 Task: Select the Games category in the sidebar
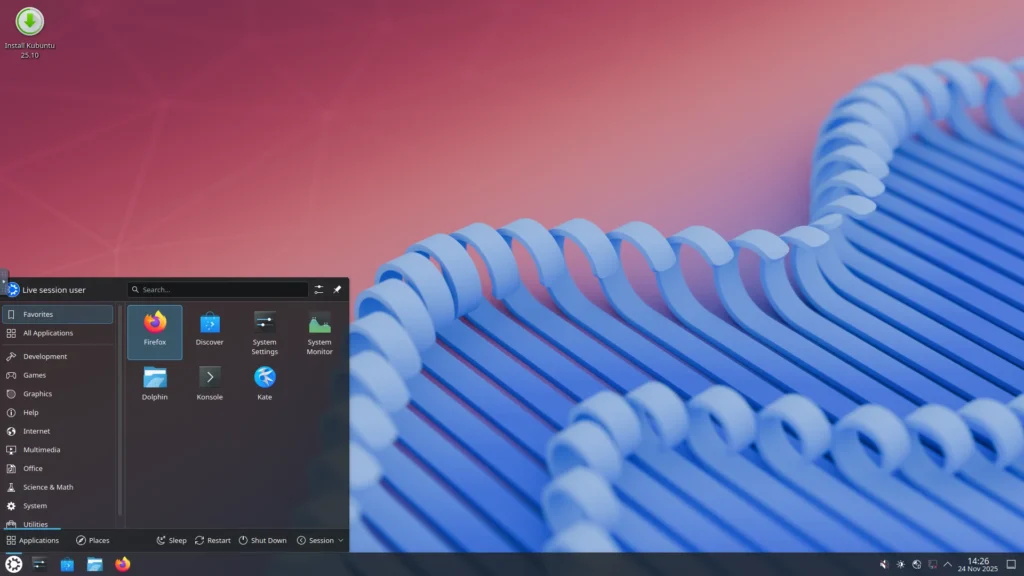[x=36, y=375]
